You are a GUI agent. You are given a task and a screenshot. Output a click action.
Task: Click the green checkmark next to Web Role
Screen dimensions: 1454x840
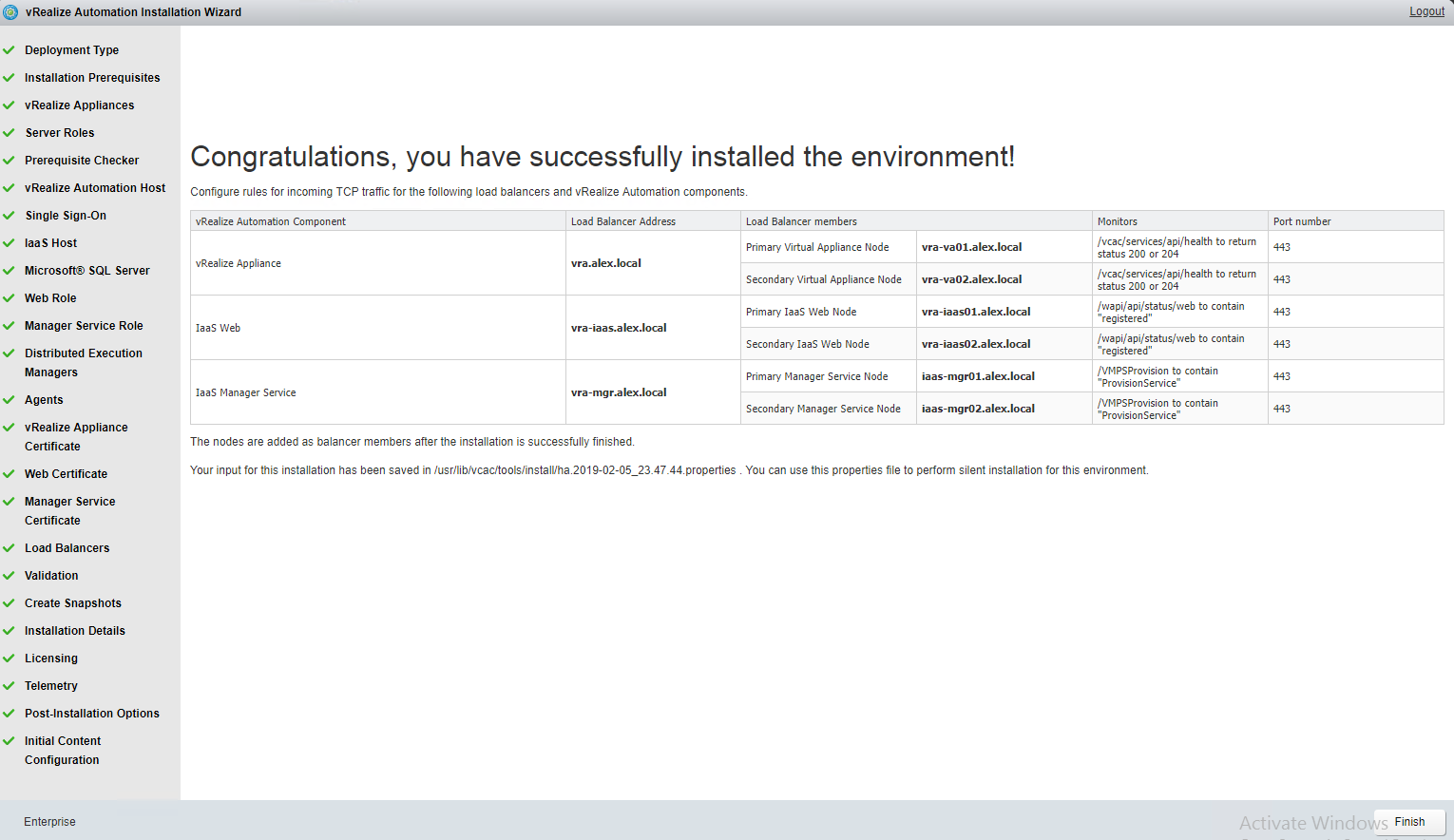(x=9, y=298)
